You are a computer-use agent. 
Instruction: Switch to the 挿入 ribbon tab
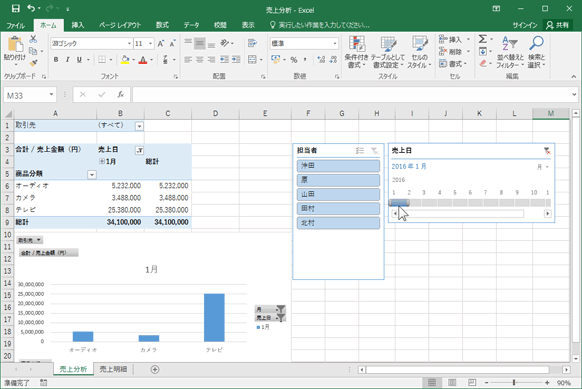pyautogui.click(x=78, y=25)
